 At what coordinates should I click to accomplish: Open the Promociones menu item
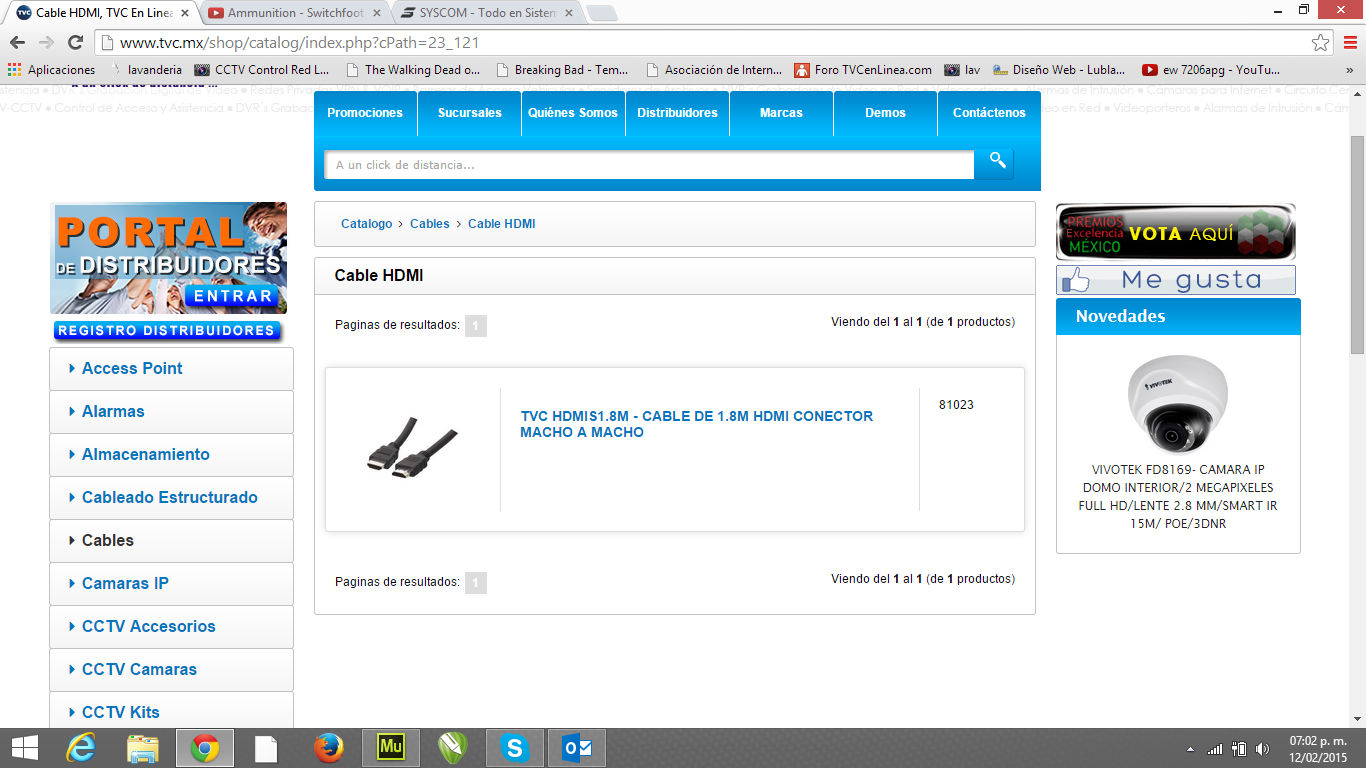pos(365,113)
